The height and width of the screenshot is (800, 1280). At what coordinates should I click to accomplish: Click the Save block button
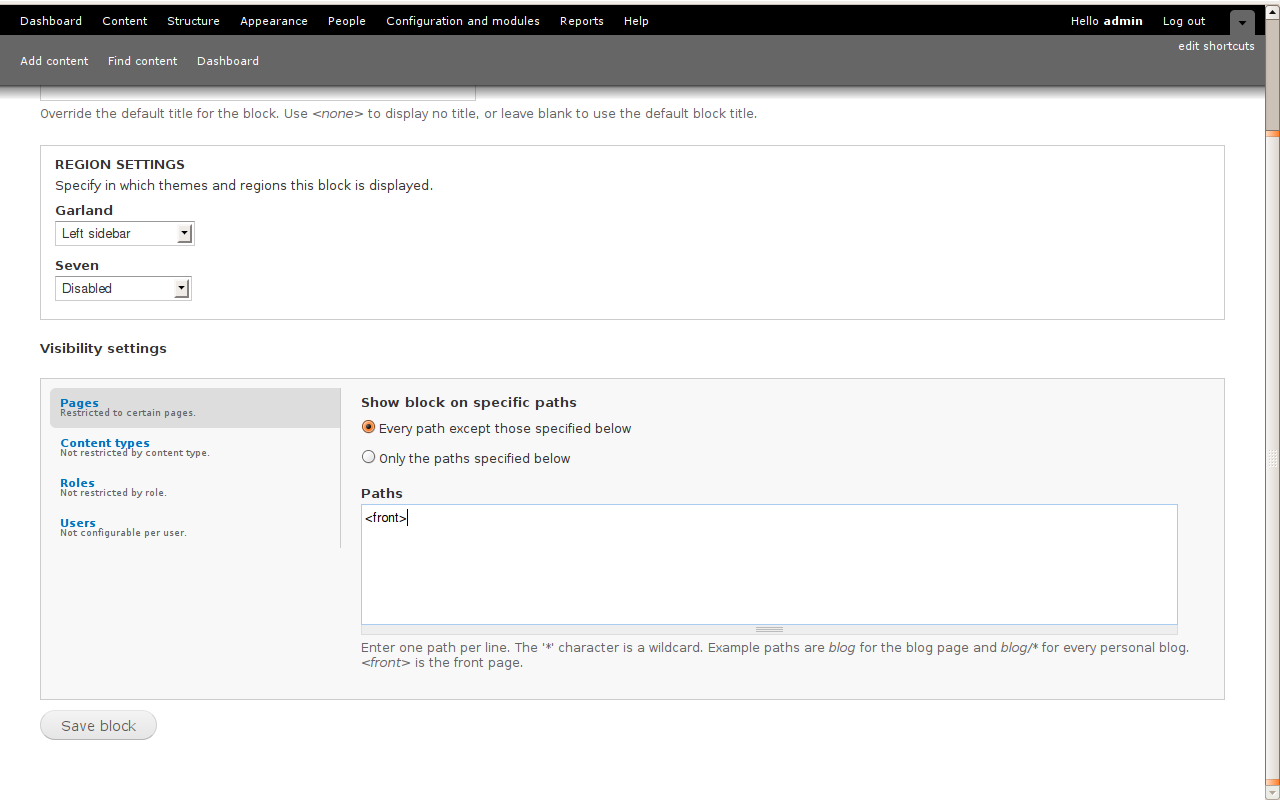pos(97,725)
